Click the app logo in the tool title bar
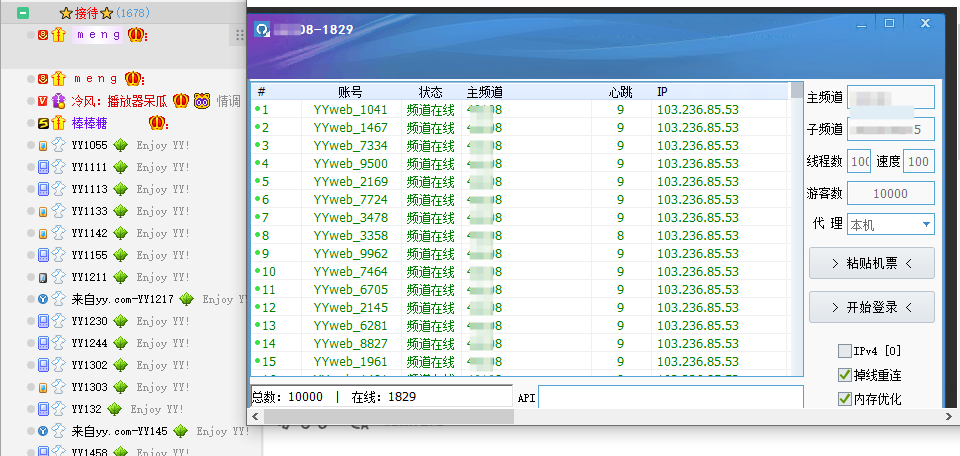960x456 pixels. coord(262,29)
